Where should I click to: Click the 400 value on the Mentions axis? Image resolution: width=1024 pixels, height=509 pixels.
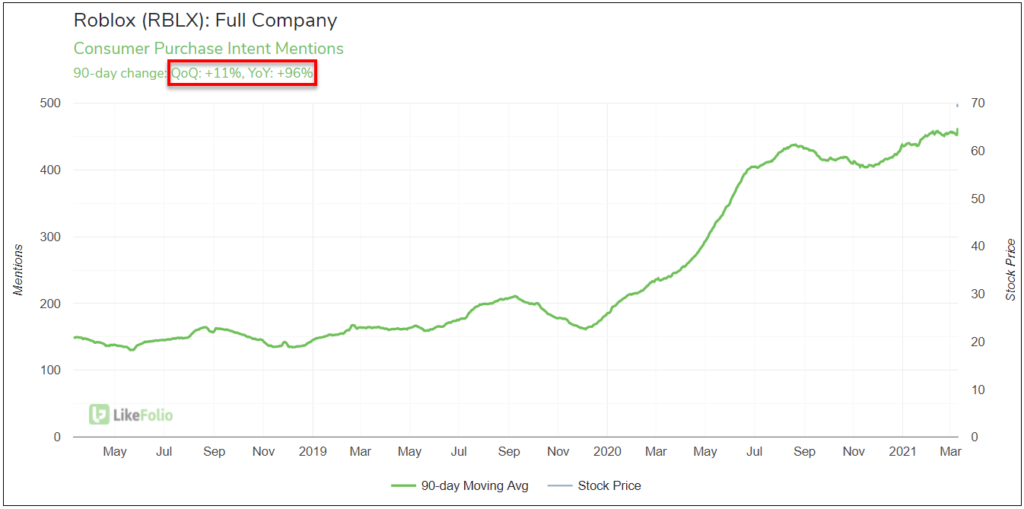tap(52, 170)
